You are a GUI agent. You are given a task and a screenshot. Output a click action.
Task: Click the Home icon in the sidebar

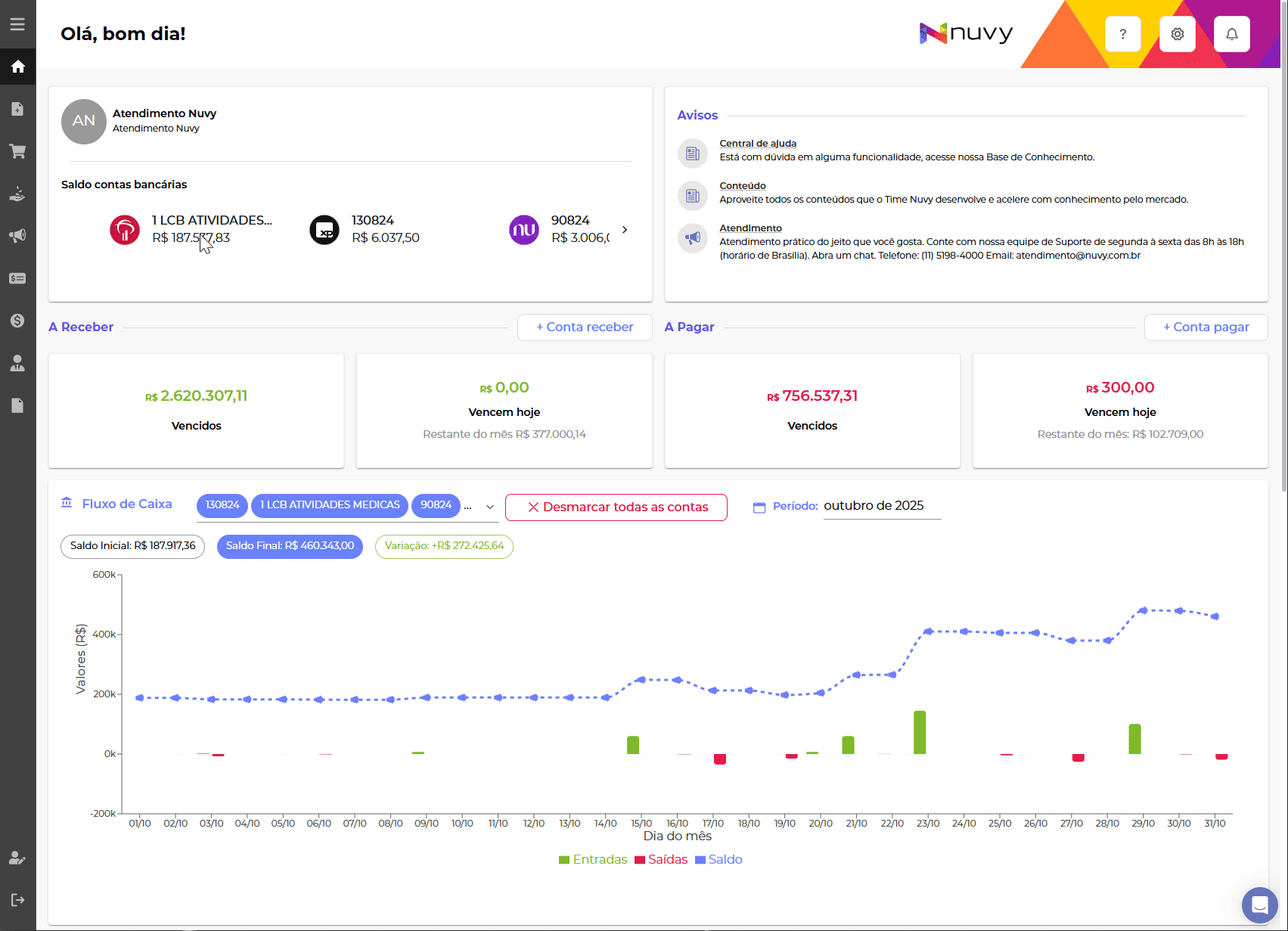17,67
